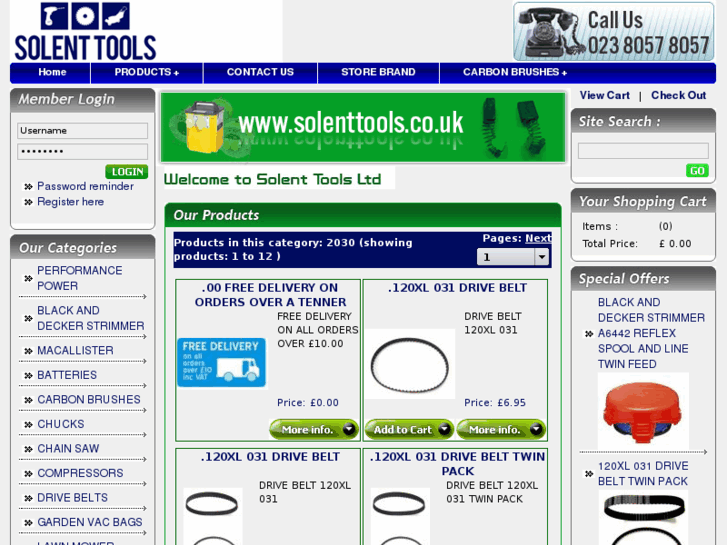Click twin pack belt image in Special Offers
This screenshot has width=727, height=545.
[643, 518]
